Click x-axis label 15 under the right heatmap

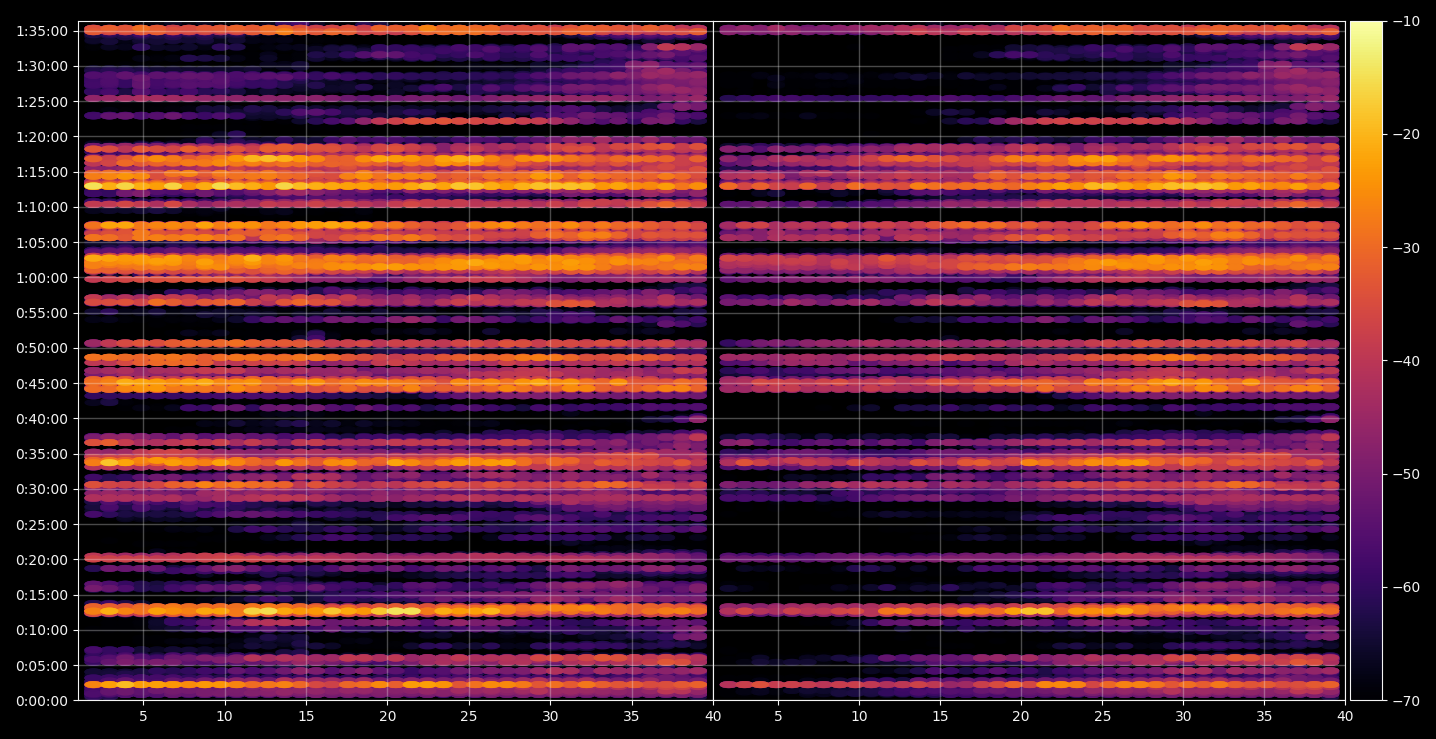[x=940, y=717]
